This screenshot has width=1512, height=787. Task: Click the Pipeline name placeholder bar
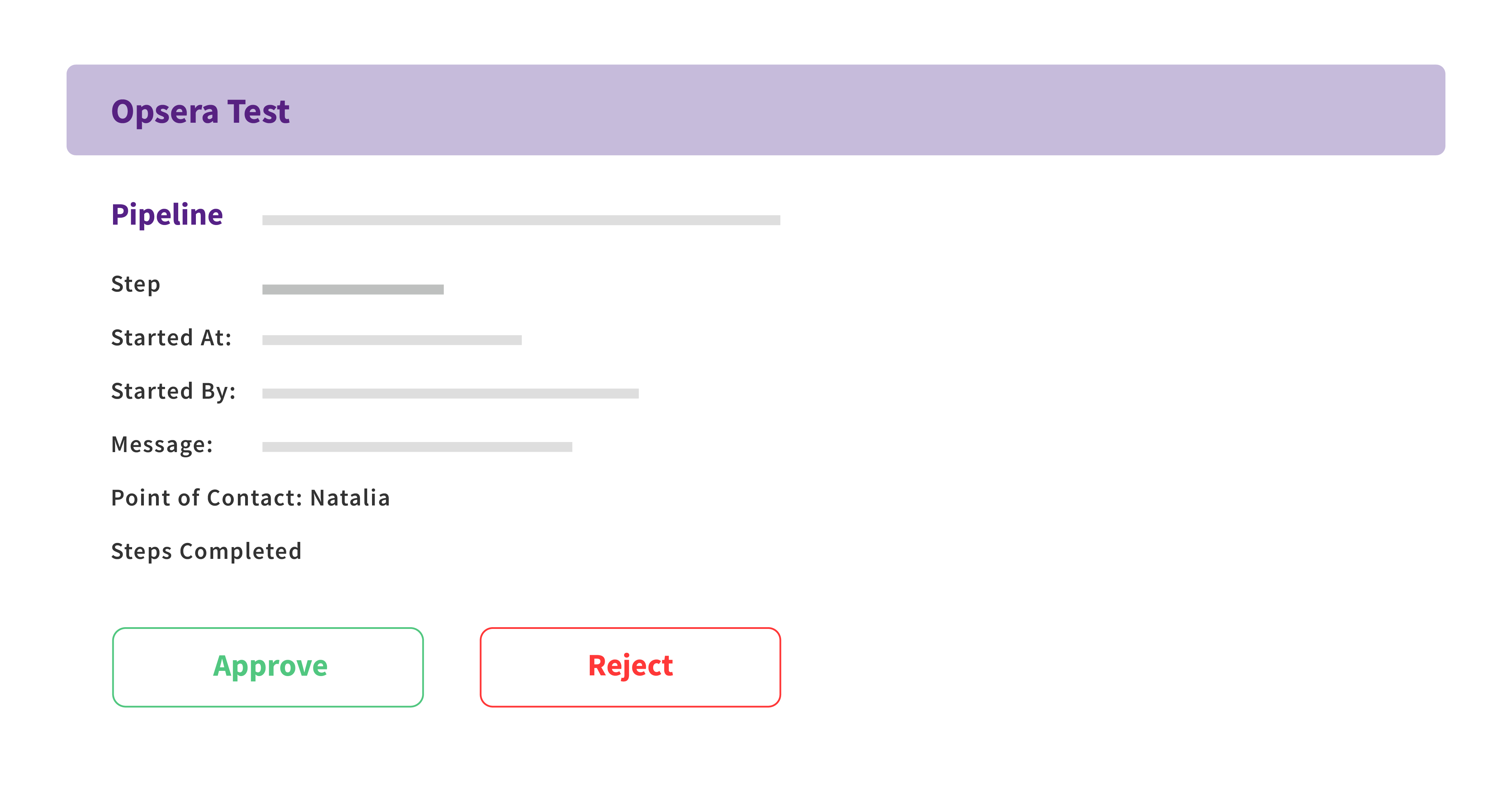521,220
